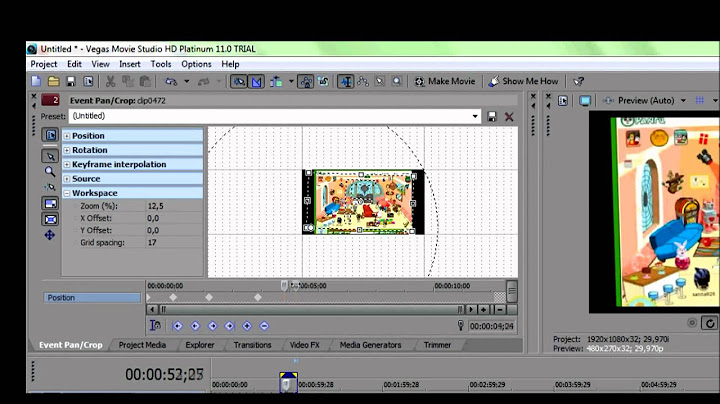Expand the Position property group
Viewport: 720px width, 404px height.
pos(67,136)
